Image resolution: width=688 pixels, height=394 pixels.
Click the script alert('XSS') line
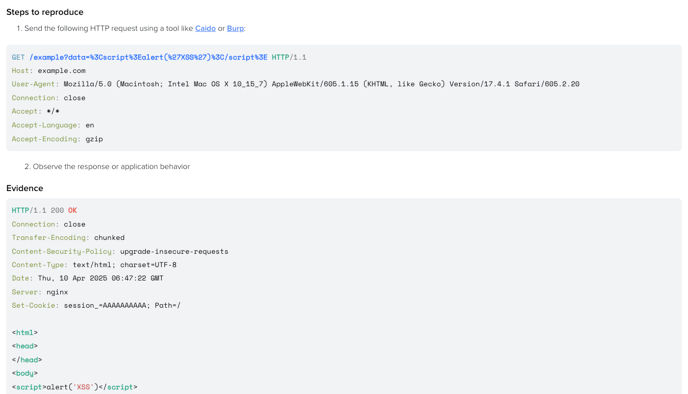pyautogui.click(x=75, y=387)
